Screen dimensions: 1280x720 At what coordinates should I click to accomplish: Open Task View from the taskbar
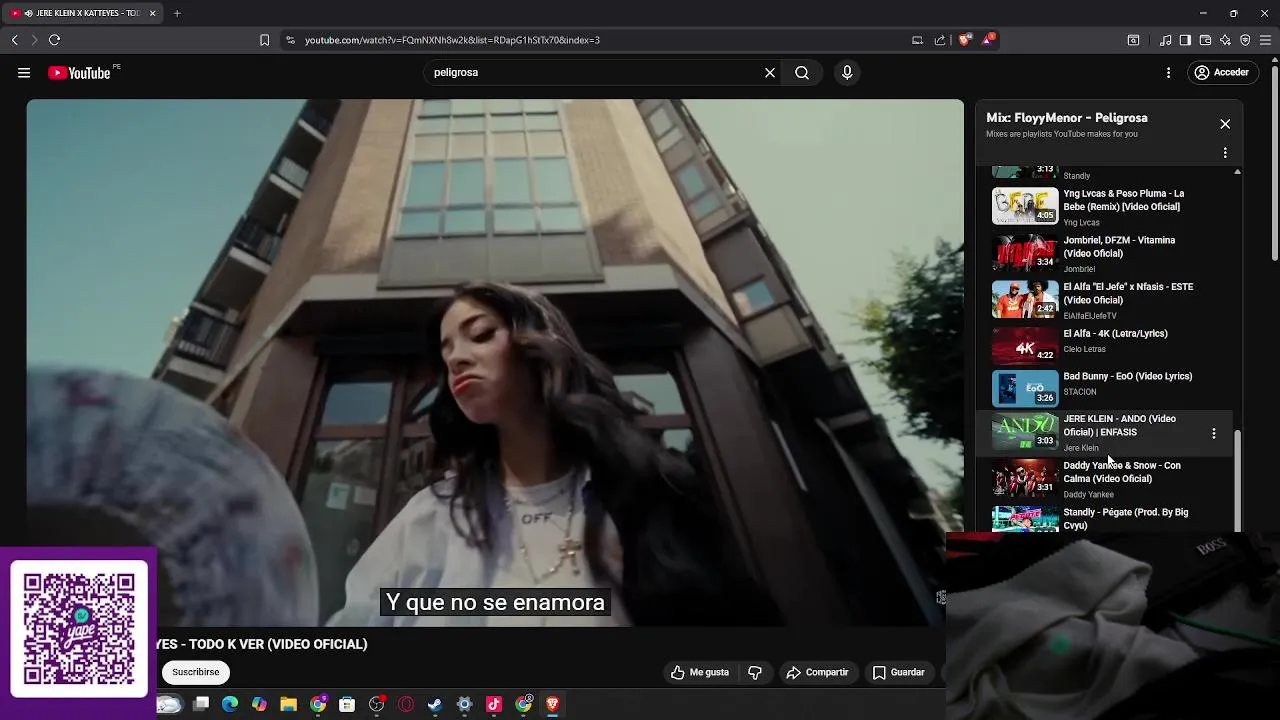(x=201, y=704)
